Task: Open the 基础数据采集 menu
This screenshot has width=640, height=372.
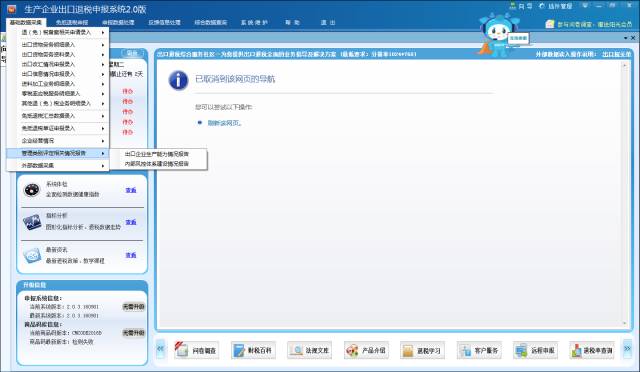Action: pos(26,22)
